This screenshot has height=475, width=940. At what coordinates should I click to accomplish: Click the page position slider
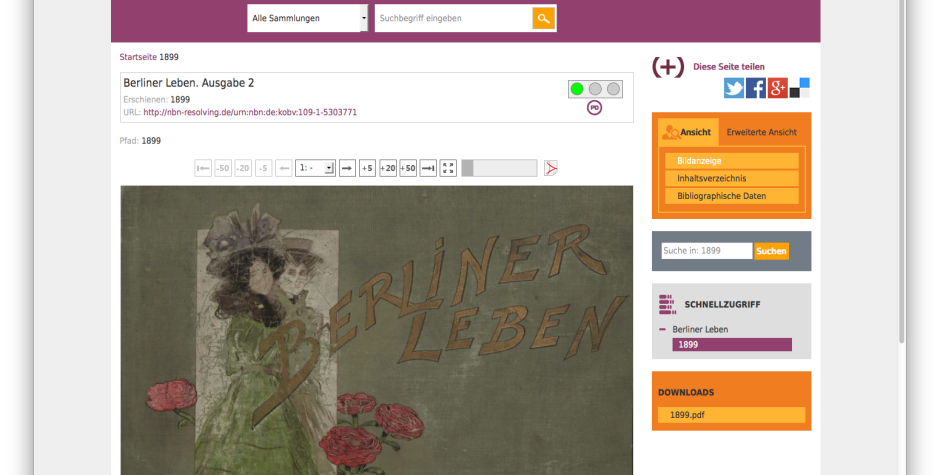pyautogui.click(x=499, y=169)
